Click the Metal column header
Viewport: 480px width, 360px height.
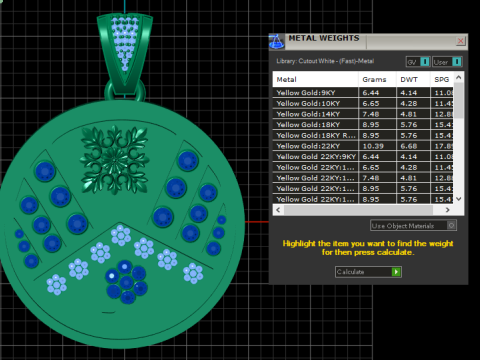(315, 79)
